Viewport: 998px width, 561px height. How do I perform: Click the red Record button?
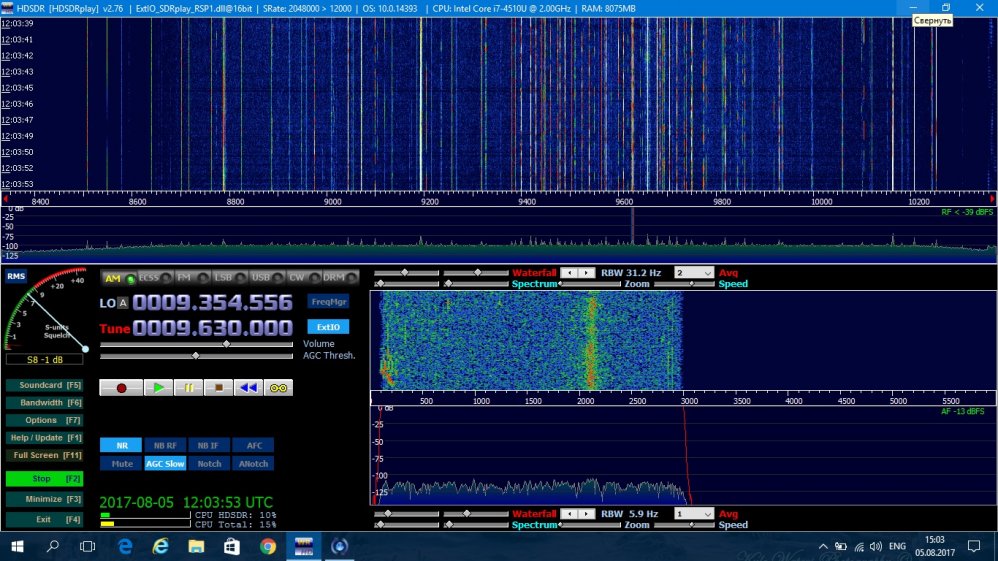pyautogui.click(x=121, y=388)
